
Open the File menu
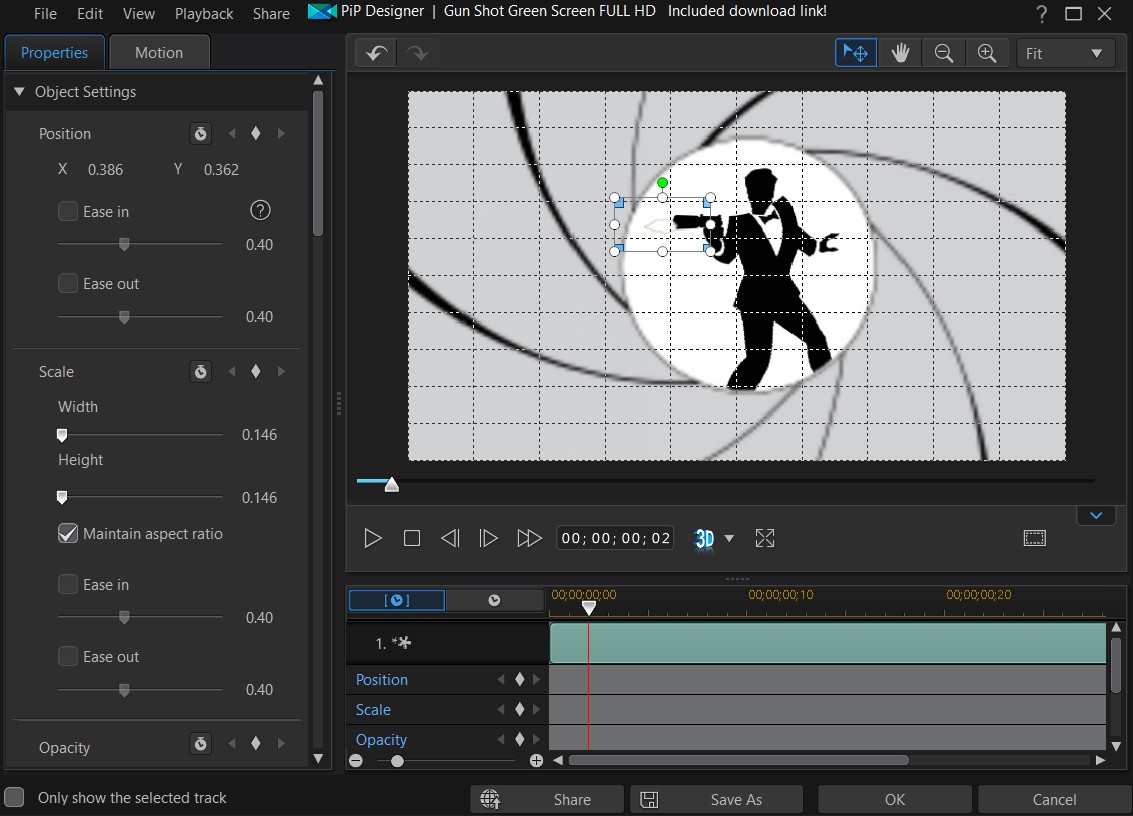46,14
